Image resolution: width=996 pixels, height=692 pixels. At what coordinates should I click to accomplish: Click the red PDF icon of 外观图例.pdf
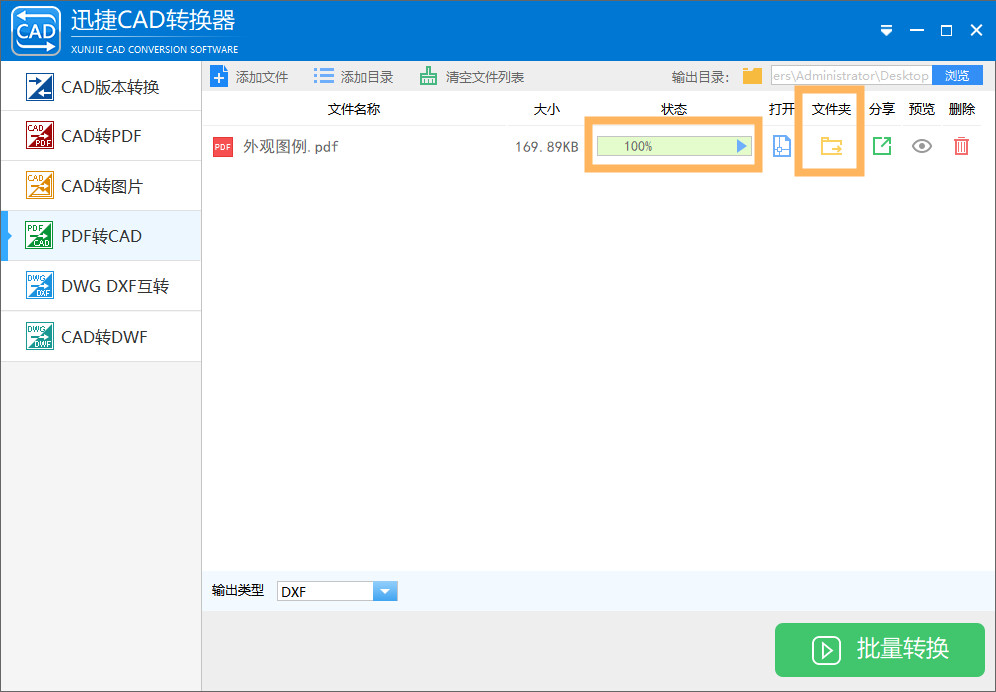(223, 147)
